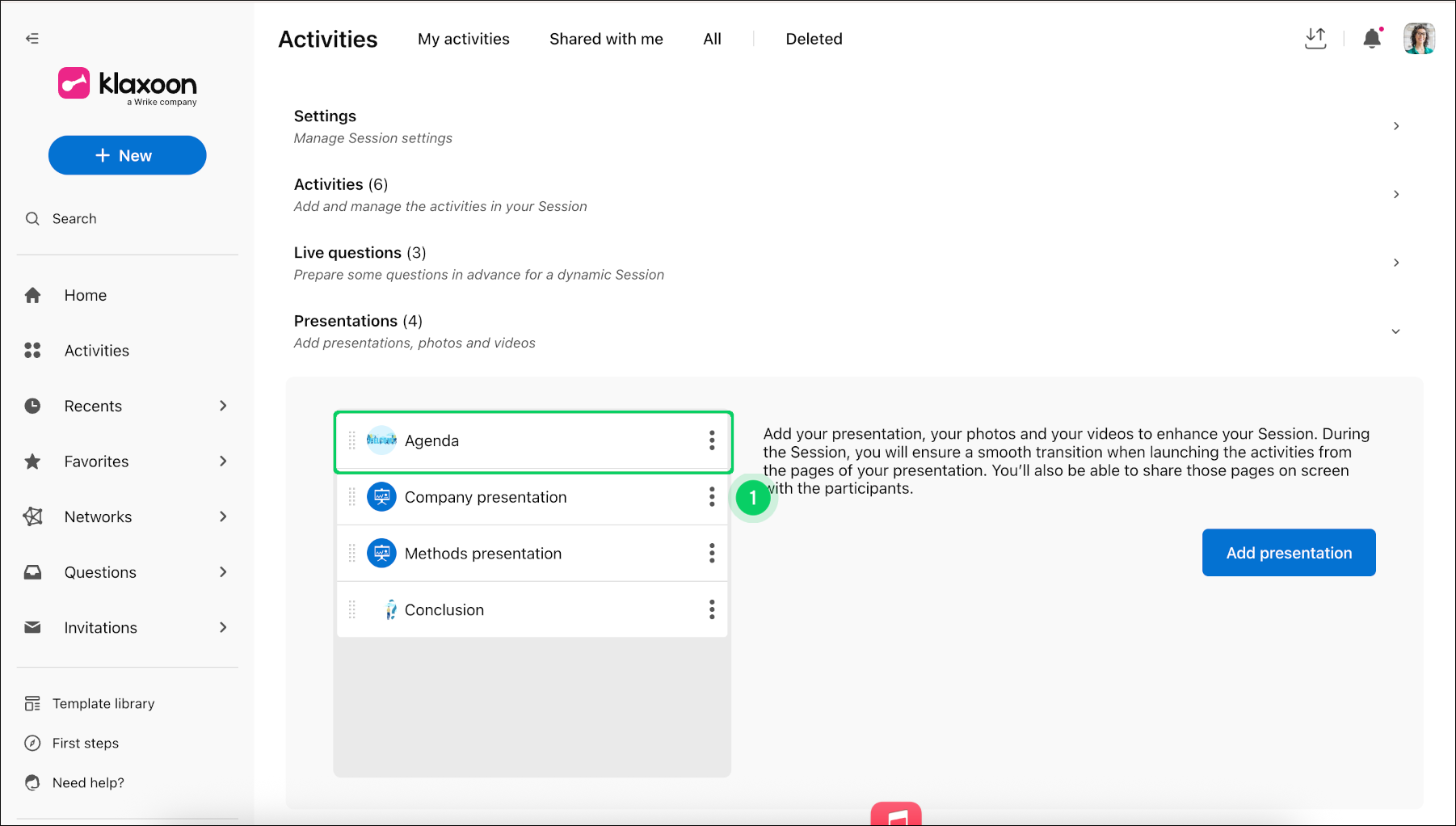This screenshot has width=1456, height=826.
Task: Open the Company presentation options menu
Action: coord(712,497)
